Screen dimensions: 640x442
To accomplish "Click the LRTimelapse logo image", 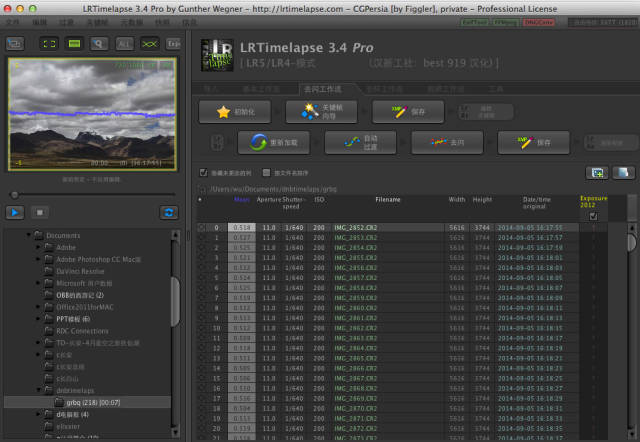I will pyautogui.click(x=217, y=55).
